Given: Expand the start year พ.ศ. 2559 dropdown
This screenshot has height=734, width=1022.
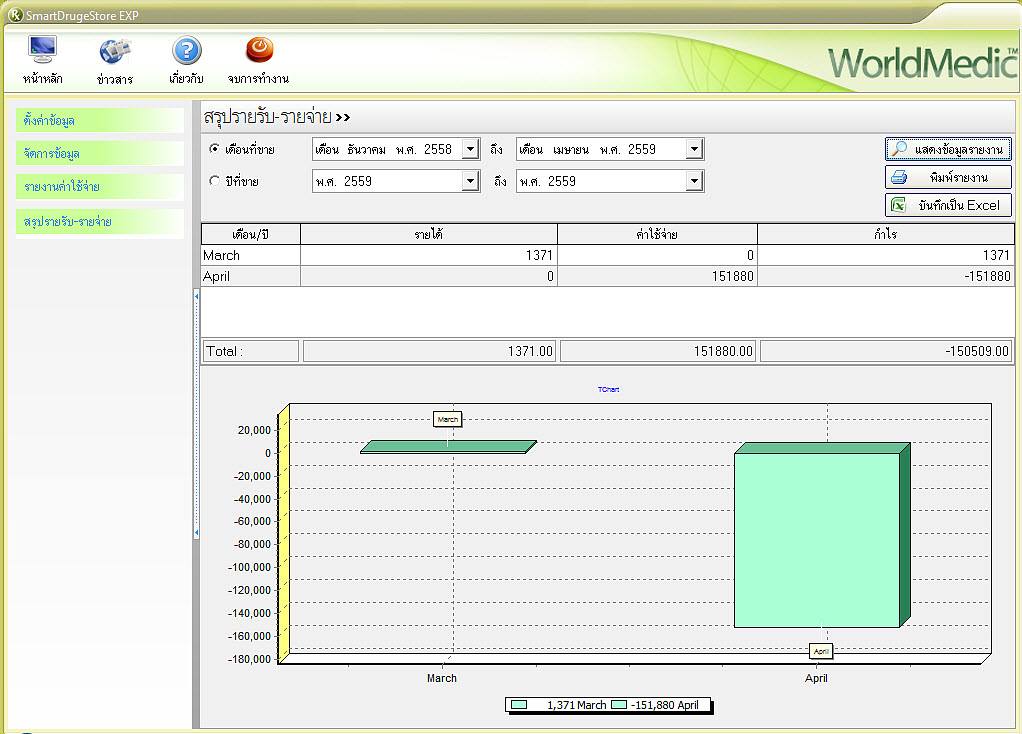Looking at the screenshot, I should 470,181.
